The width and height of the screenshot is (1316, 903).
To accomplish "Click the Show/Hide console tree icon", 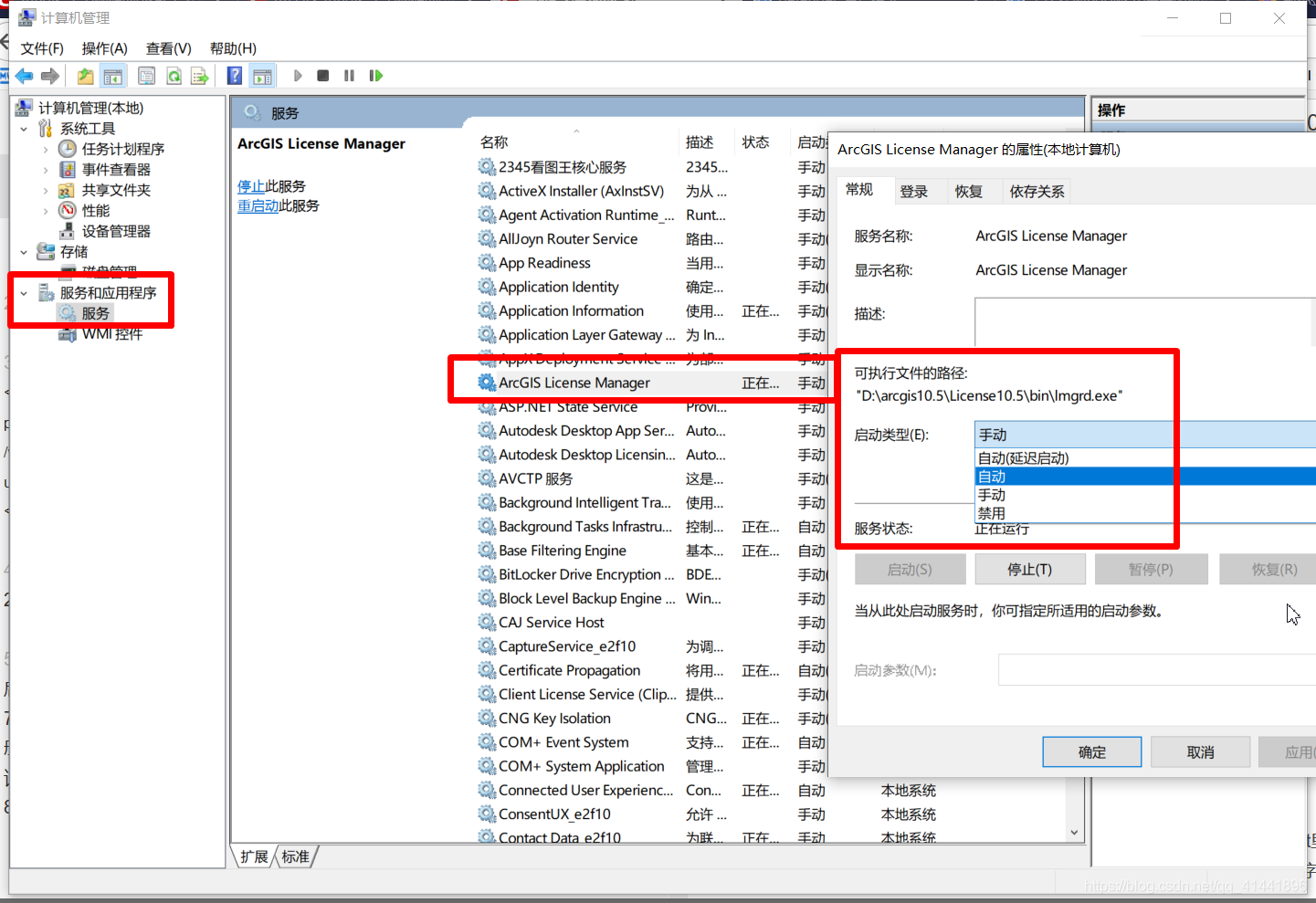I will (x=113, y=76).
